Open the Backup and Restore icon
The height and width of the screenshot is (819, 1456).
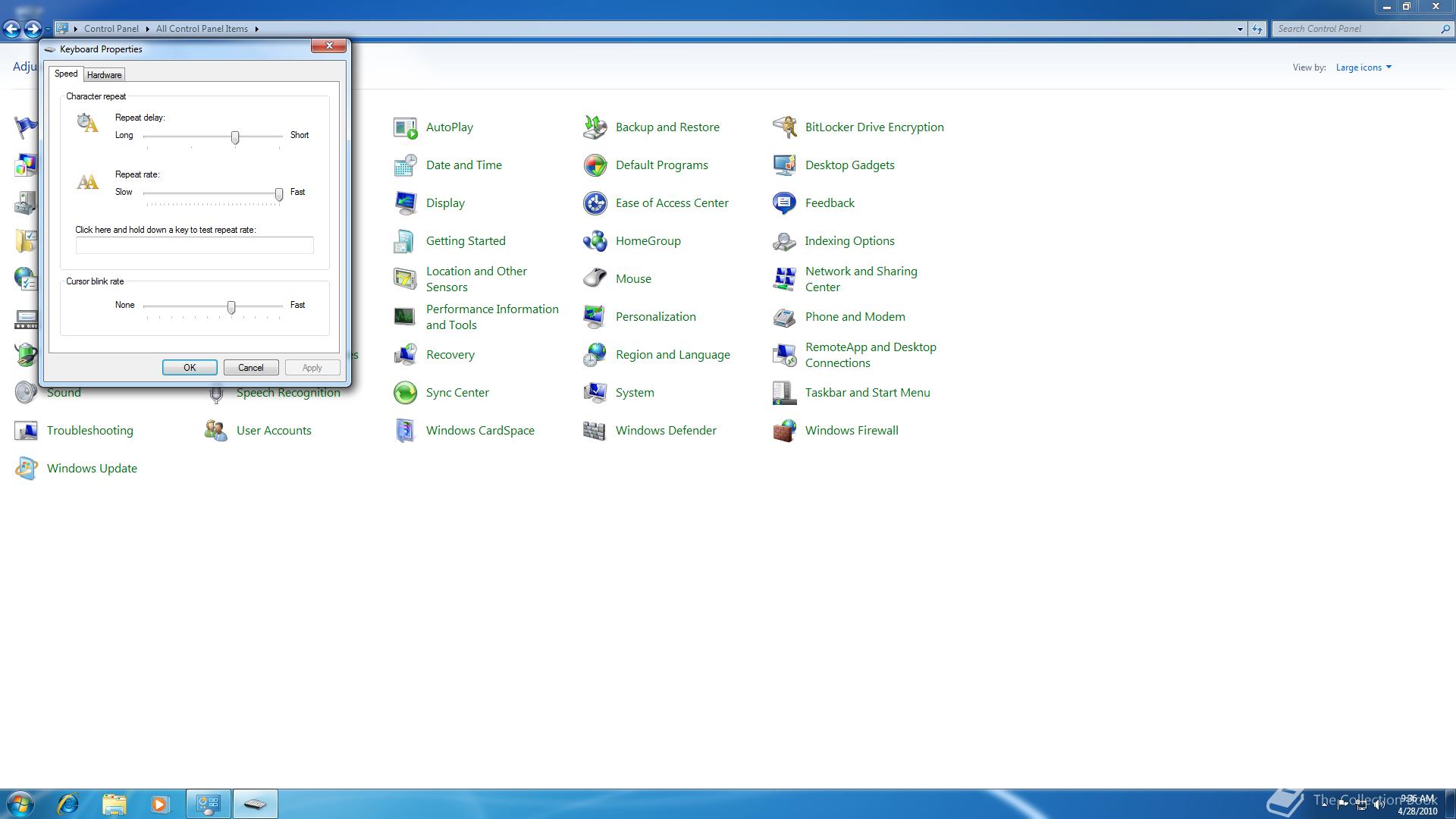[x=595, y=127]
